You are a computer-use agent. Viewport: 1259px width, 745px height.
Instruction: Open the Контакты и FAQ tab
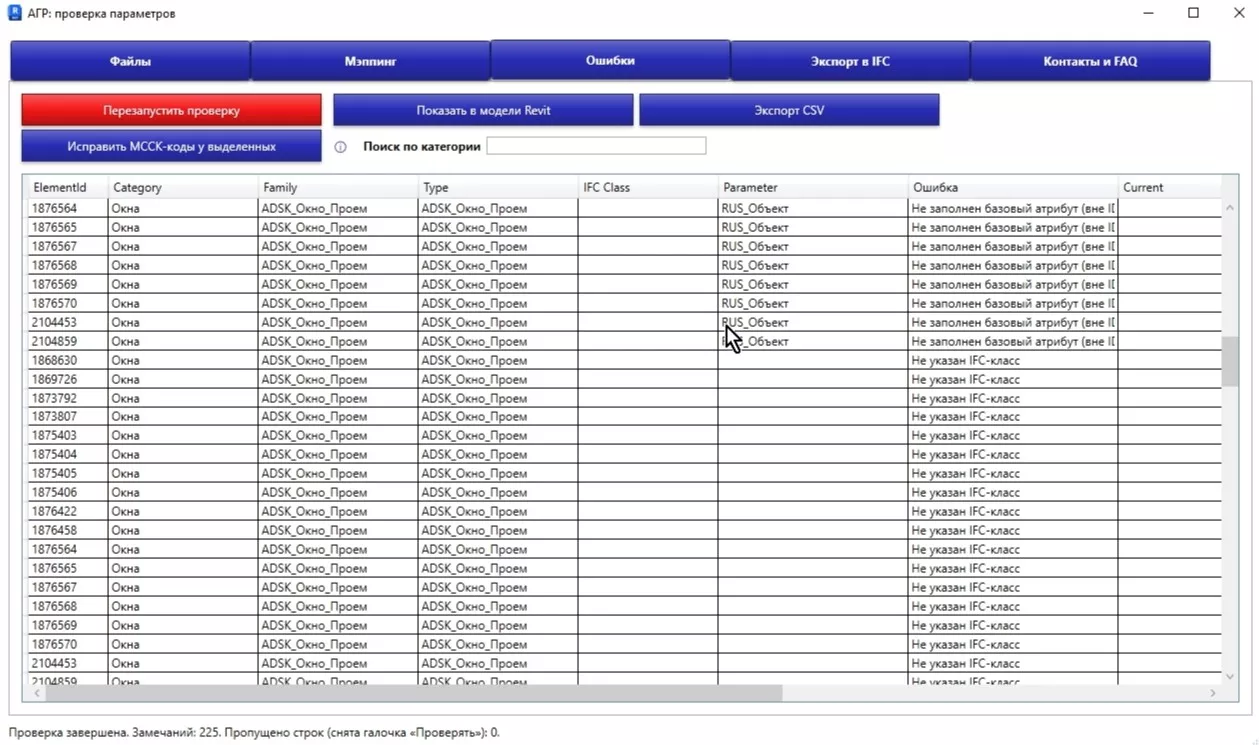coord(1090,61)
